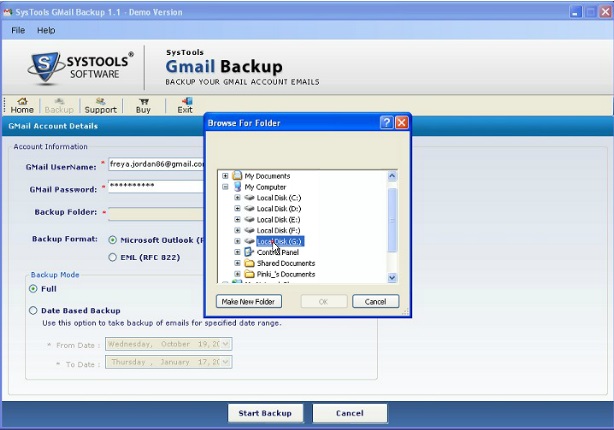Screen dimensions: 614x430
Task: Click the Control Panel icon
Action: coord(249,252)
